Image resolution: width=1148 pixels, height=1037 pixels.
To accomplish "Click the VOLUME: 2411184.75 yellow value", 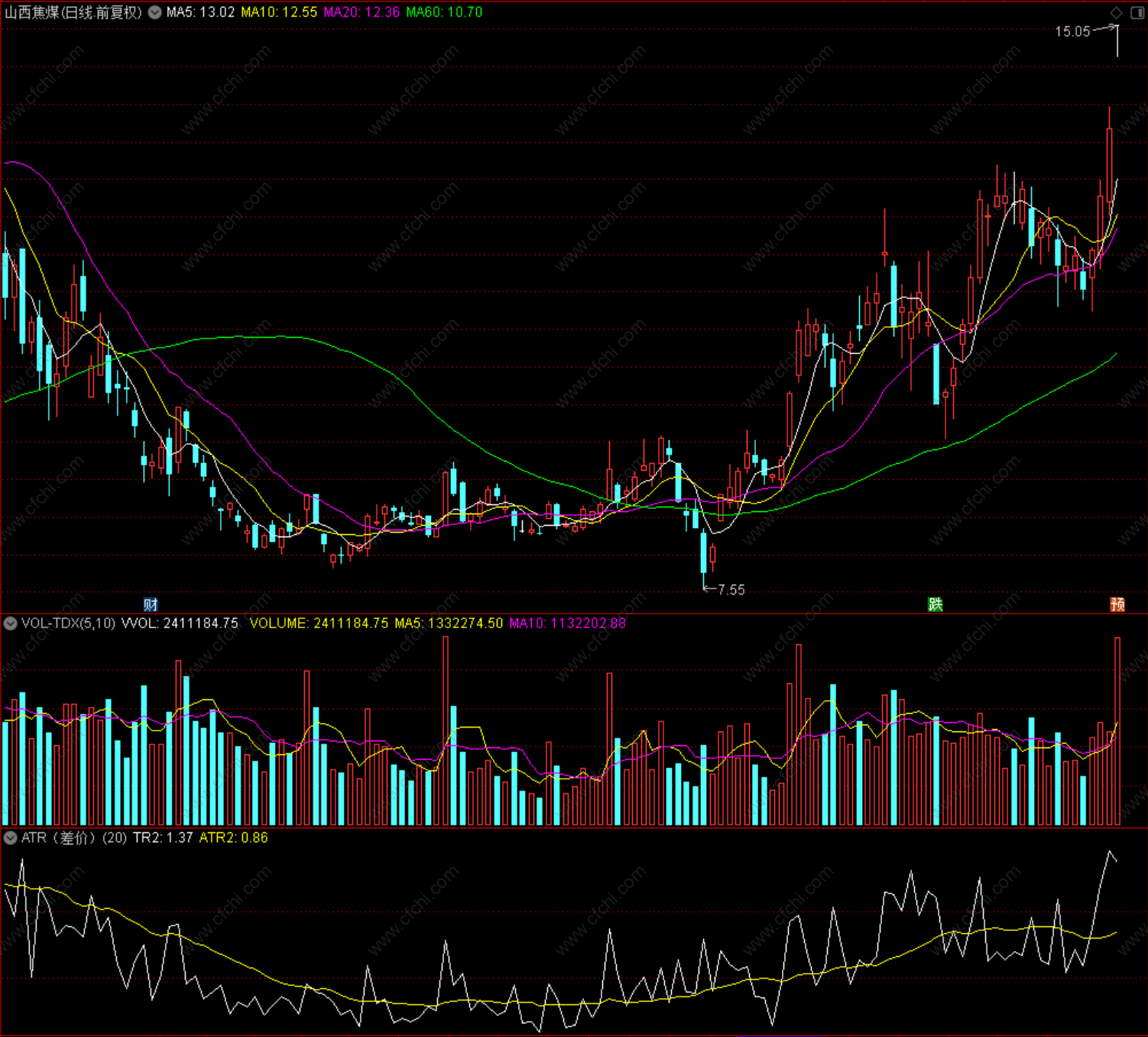I will 319,624.
